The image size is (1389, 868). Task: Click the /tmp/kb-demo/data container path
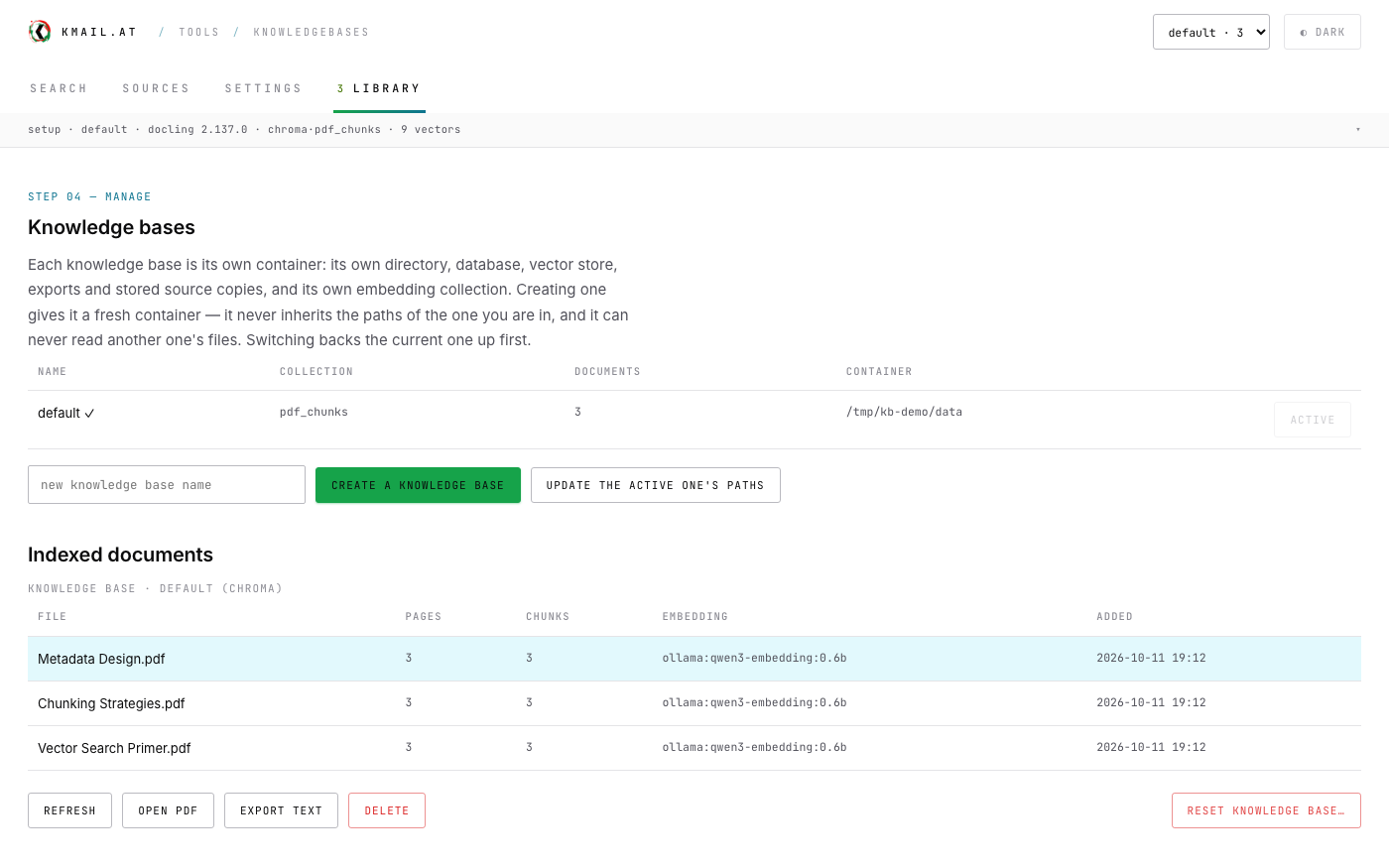[904, 412]
